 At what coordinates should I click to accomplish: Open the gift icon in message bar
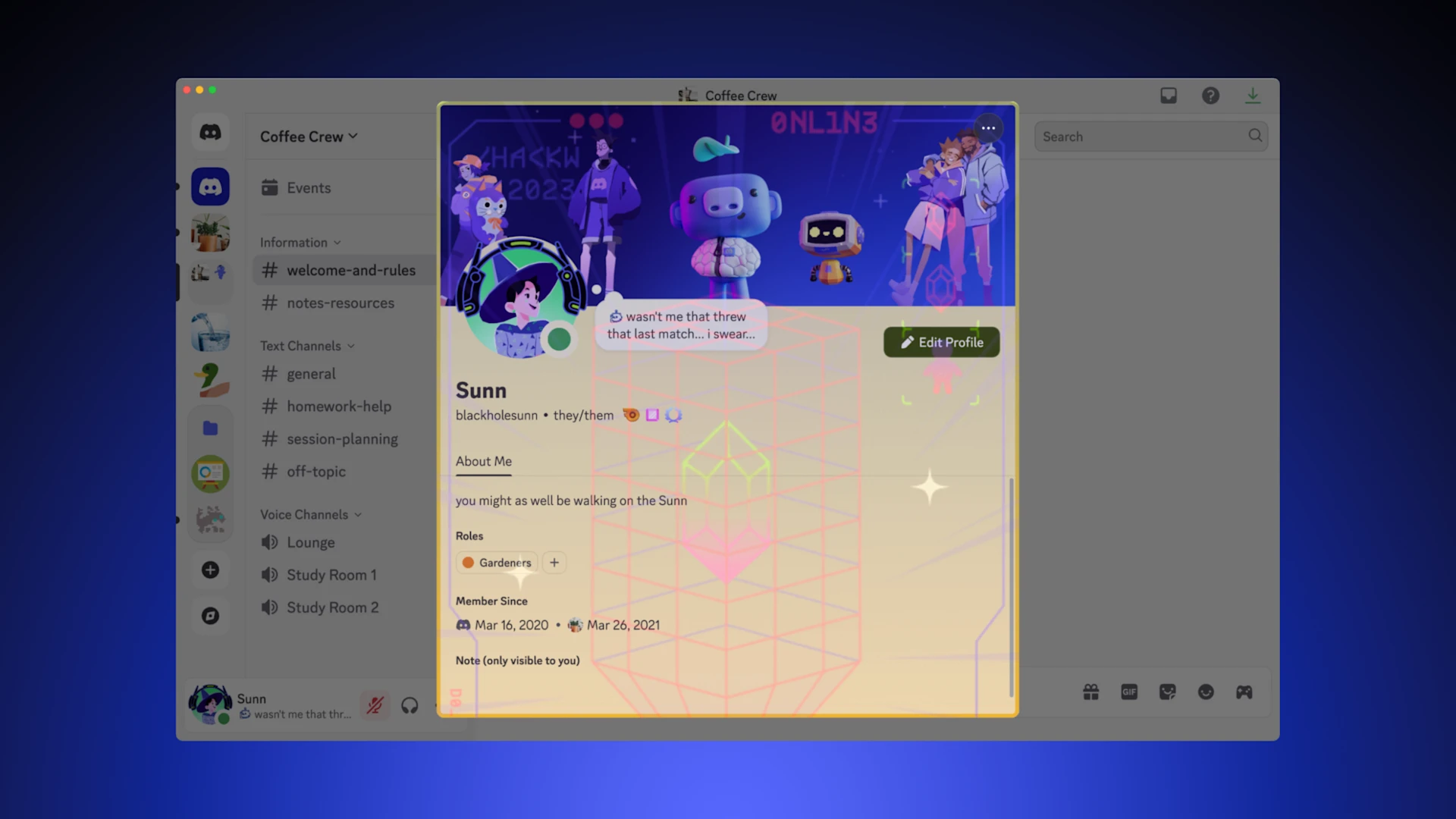click(1090, 692)
